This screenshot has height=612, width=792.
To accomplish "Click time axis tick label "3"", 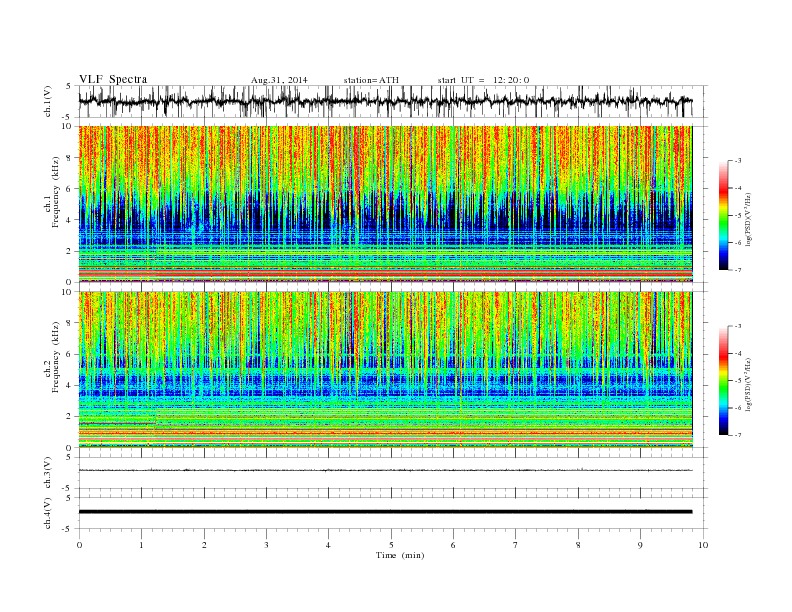I will [x=266, y=545].
